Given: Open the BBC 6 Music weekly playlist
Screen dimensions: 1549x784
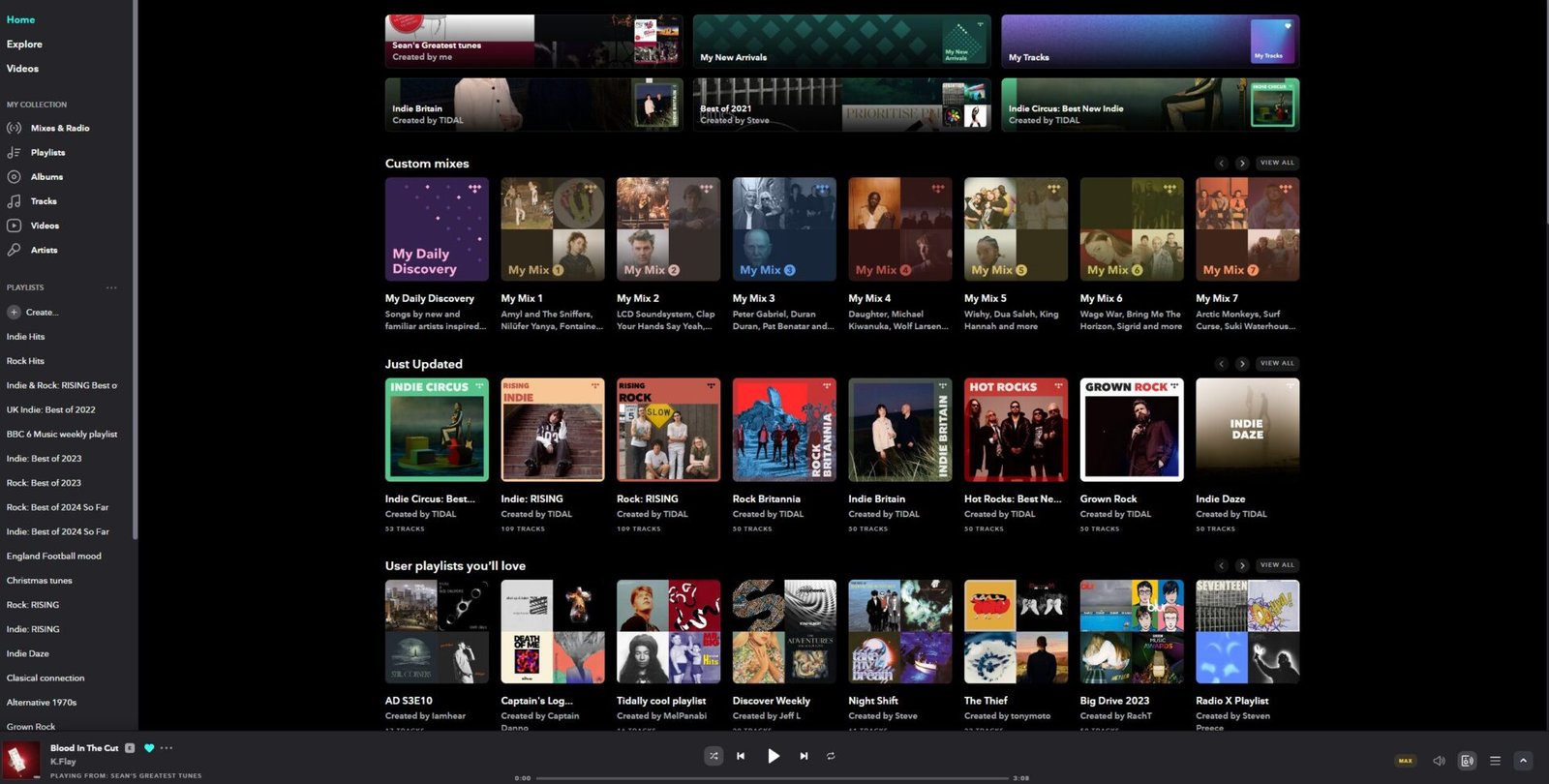Looking at the screenshot, I should 62,435.
